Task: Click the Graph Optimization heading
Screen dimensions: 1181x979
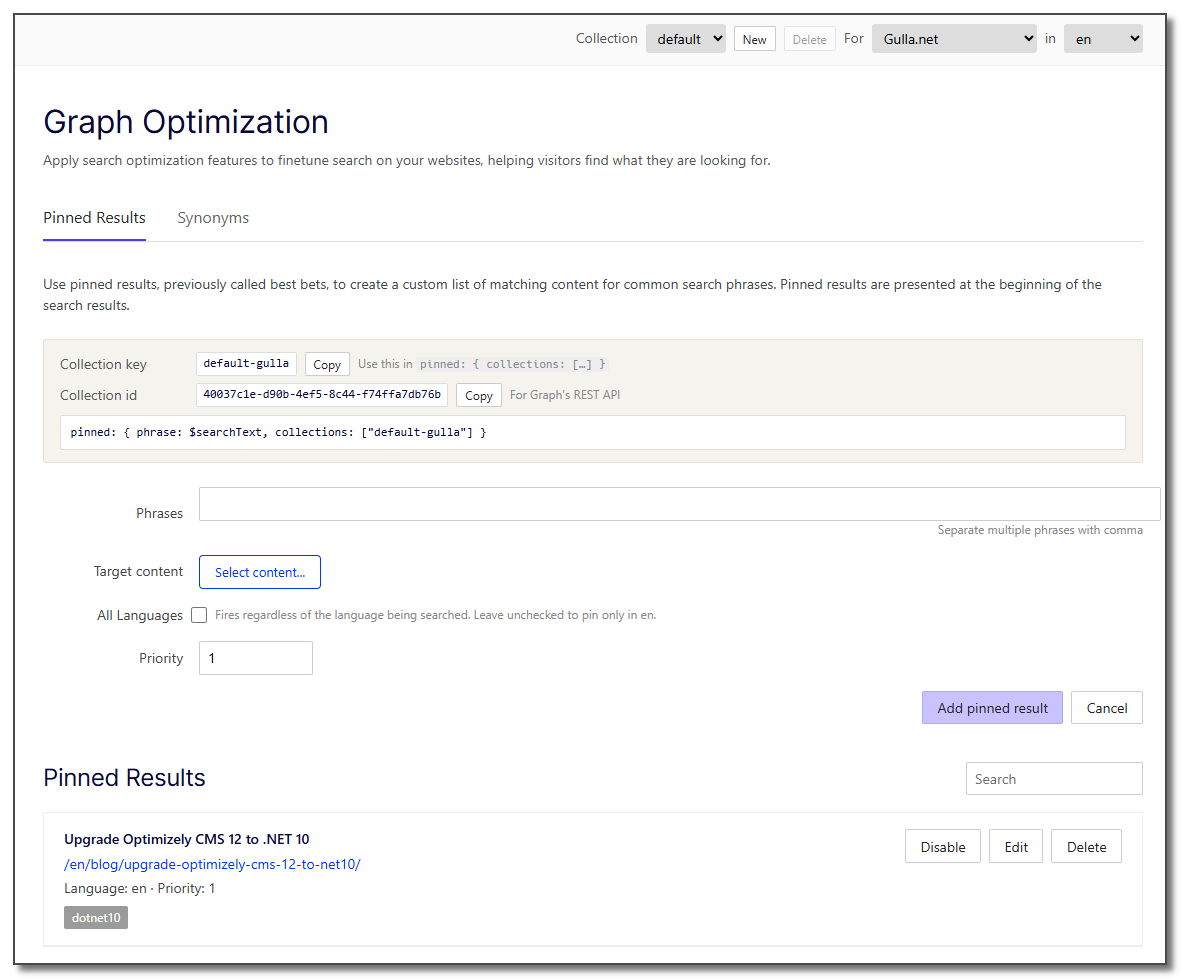Action: point(186,122)
